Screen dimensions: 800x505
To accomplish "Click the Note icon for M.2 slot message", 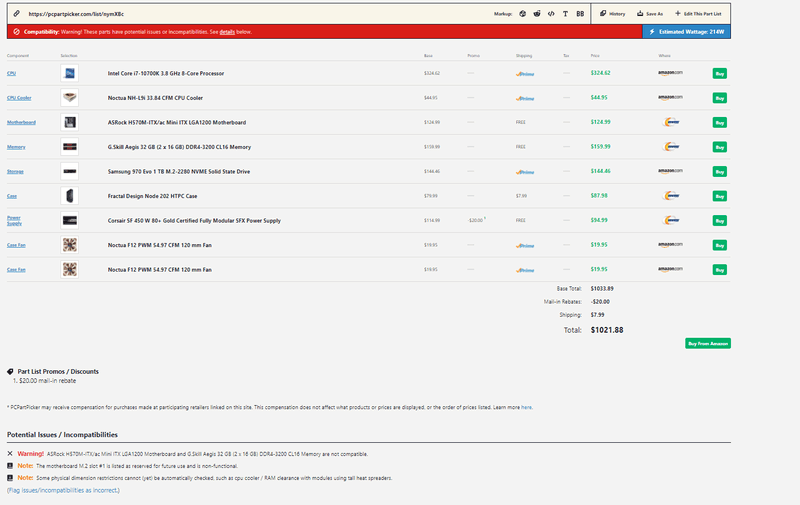I will coord(10,466).
